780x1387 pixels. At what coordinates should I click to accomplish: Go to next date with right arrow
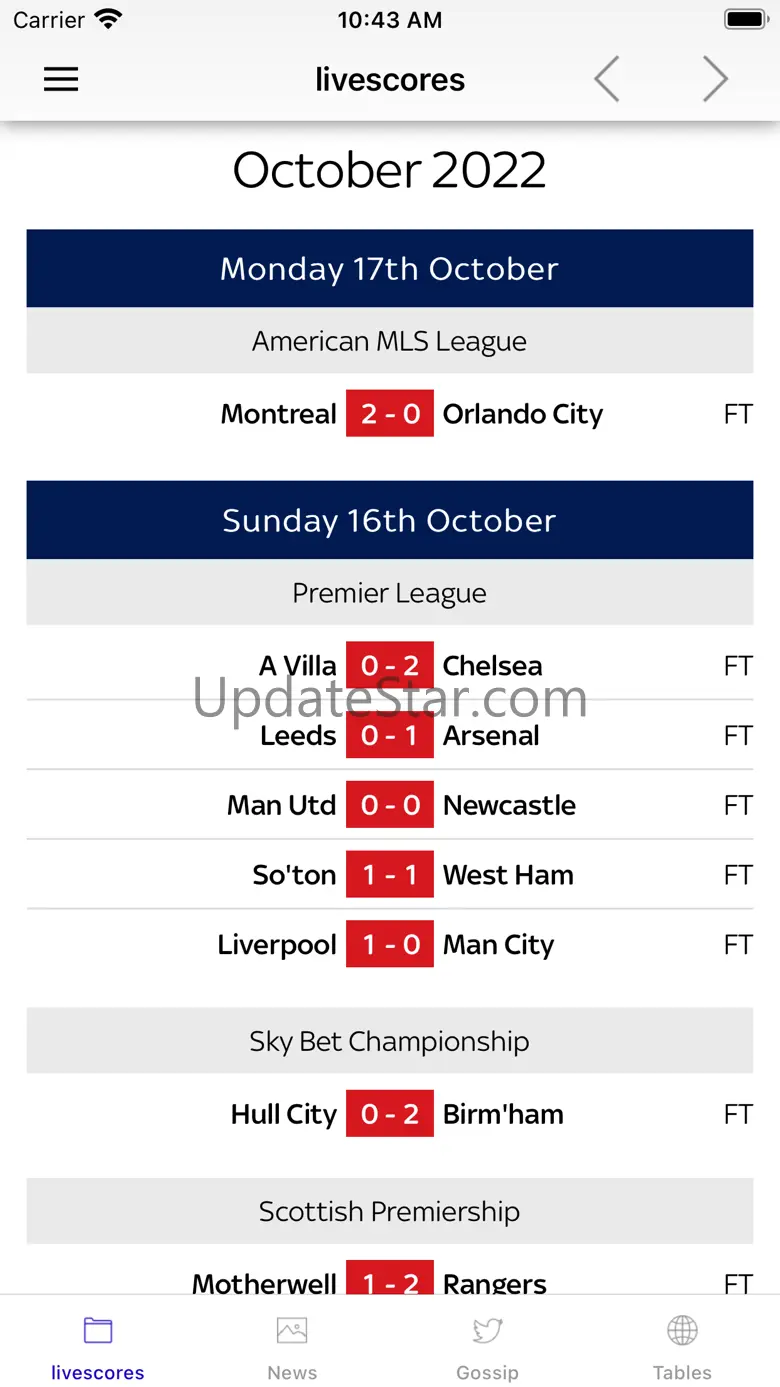[714, 79]
